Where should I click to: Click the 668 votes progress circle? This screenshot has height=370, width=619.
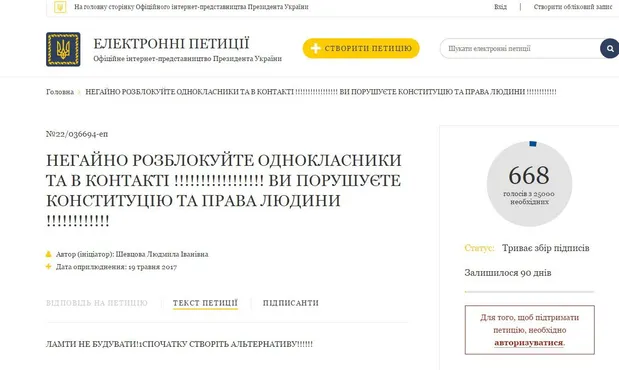[x=529, y=184]
